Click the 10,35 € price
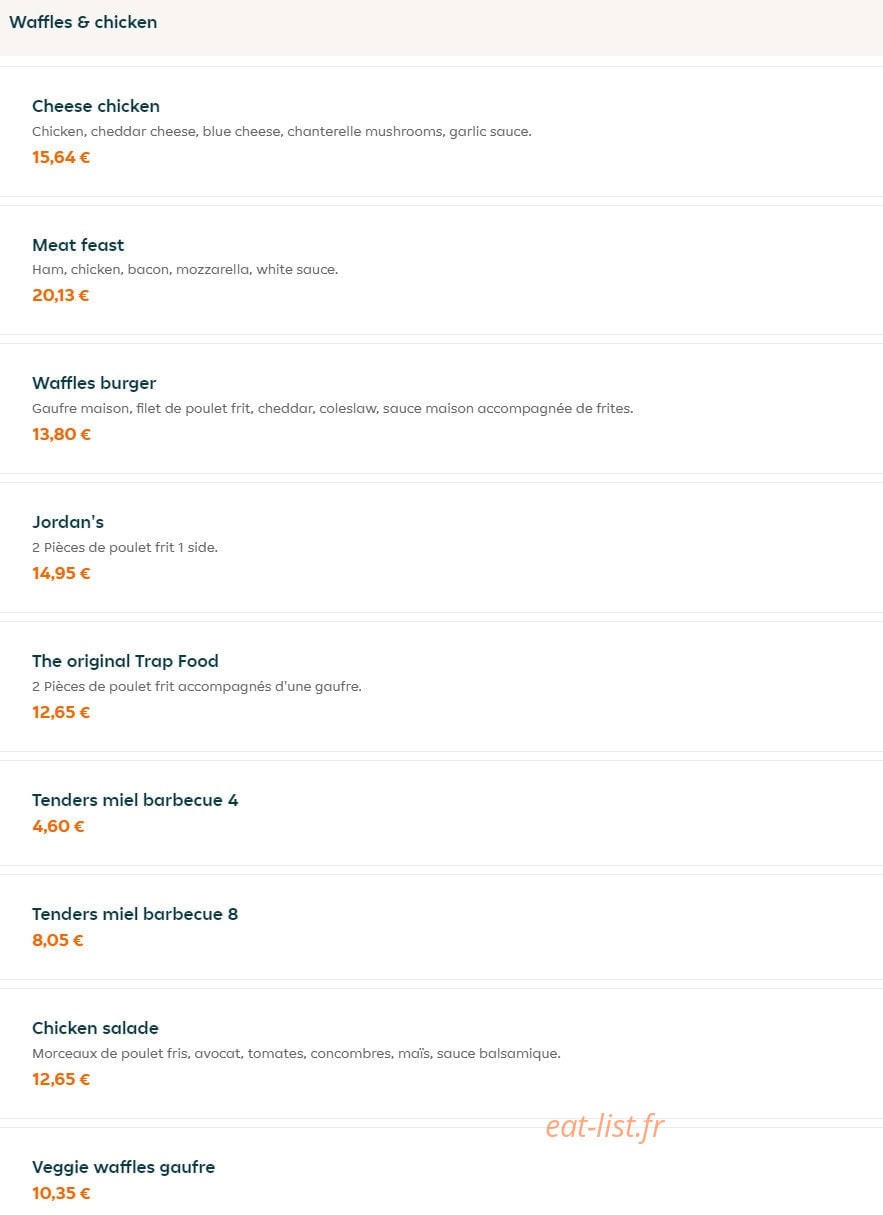Image resolution: width=883 pixels, height=1215 pixels. pyautogui.click(x=61, y=1193)
